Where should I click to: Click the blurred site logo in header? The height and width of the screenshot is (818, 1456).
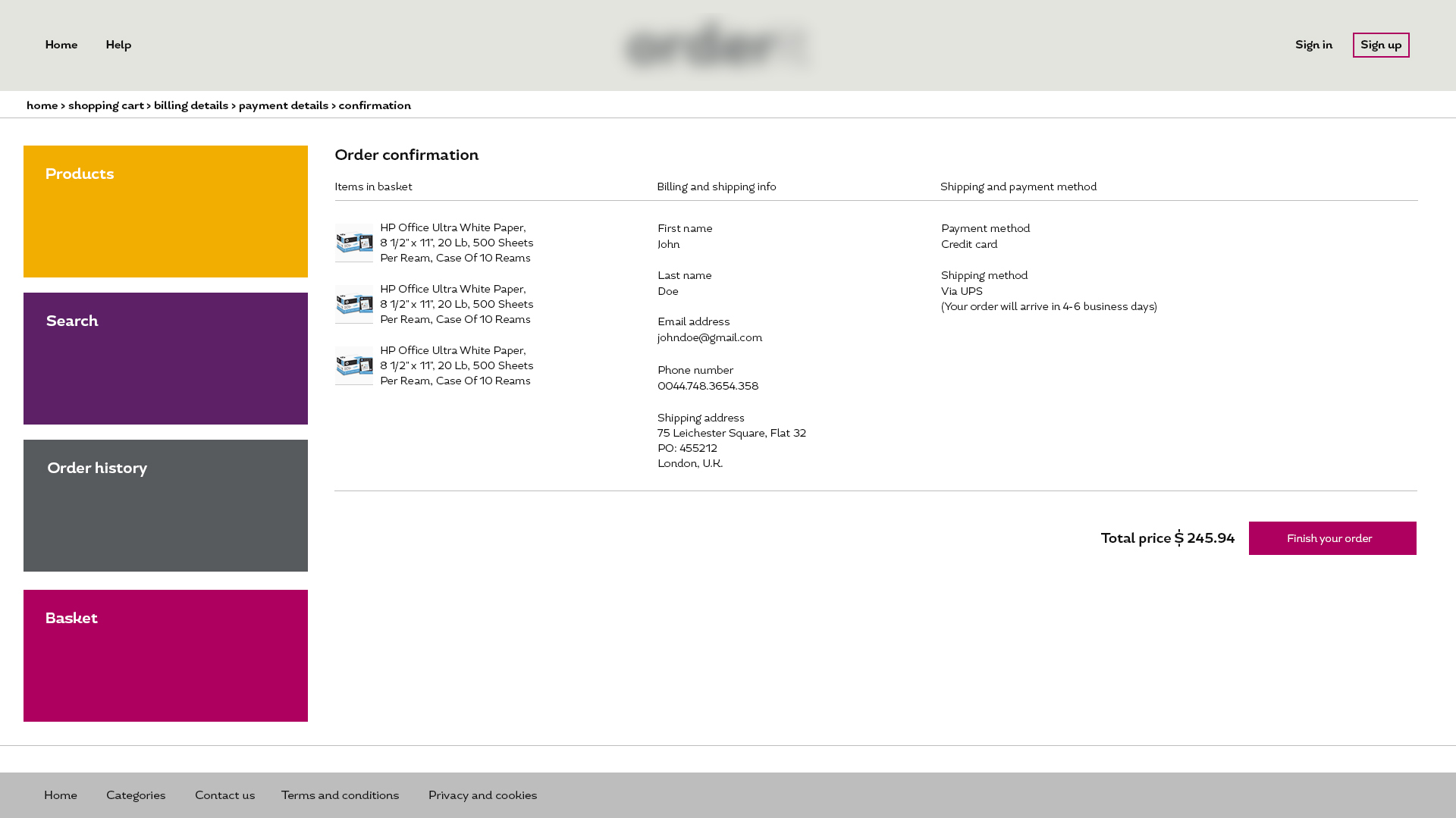point(717,45)
